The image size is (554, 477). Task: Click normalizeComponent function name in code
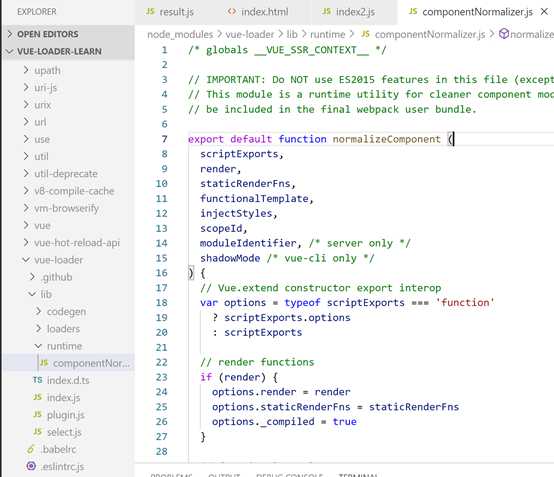pos(387,139)
